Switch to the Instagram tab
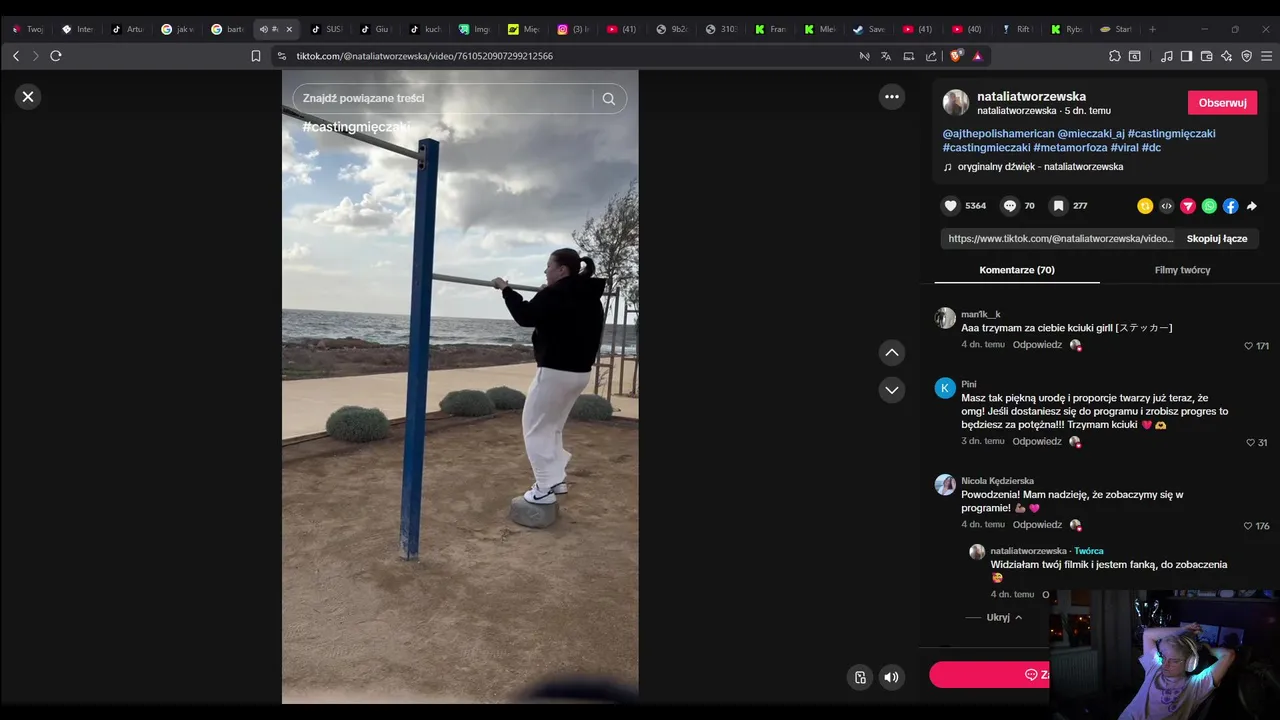Viewport: 1280px width, 720px height. click(x=573, y=29)
